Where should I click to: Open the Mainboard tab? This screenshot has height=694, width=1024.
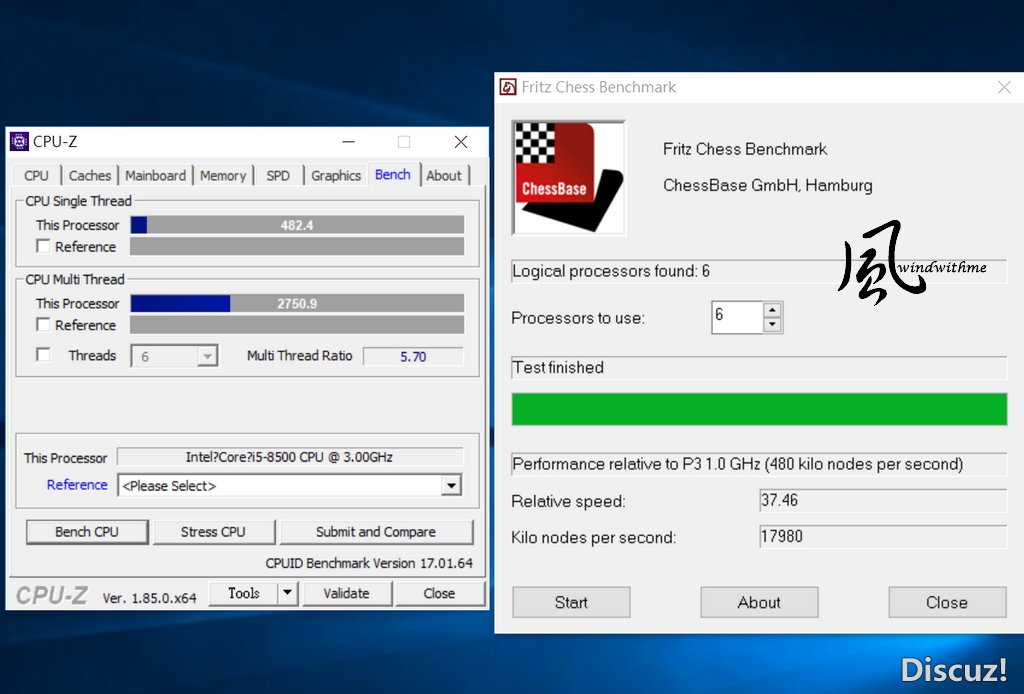pos(155,176)
